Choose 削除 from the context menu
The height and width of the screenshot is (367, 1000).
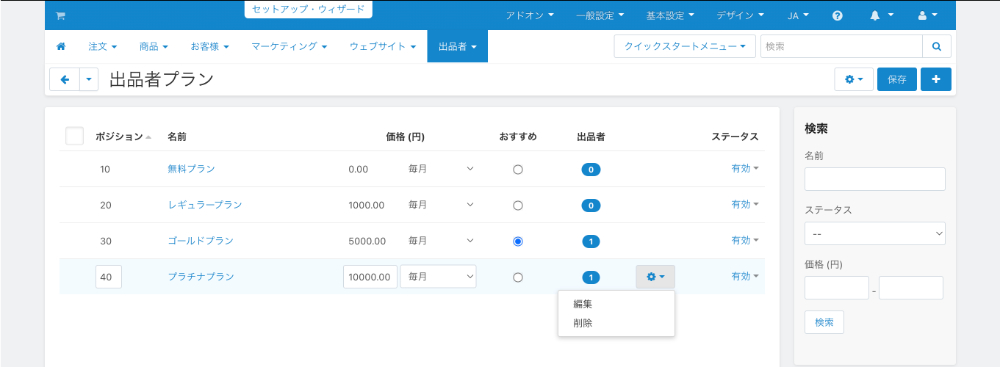[x=616, y=323]
